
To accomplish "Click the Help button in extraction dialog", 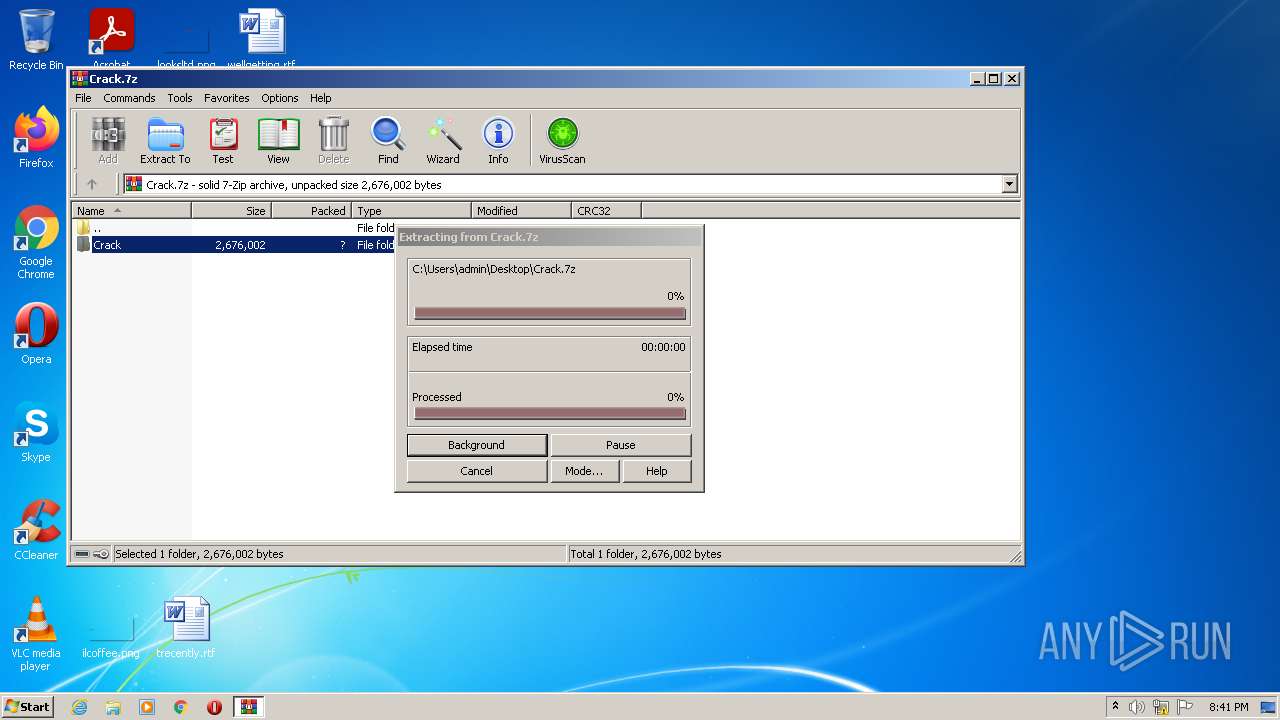I will click(656, 471).
